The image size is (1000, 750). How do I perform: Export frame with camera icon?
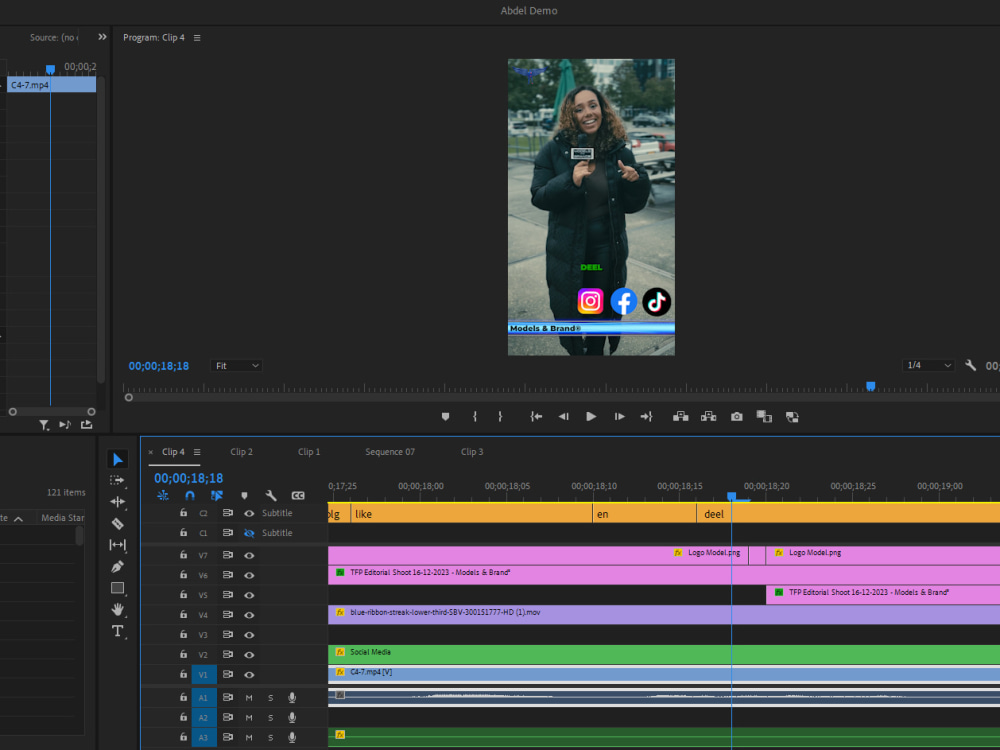[x=737, y=416]
